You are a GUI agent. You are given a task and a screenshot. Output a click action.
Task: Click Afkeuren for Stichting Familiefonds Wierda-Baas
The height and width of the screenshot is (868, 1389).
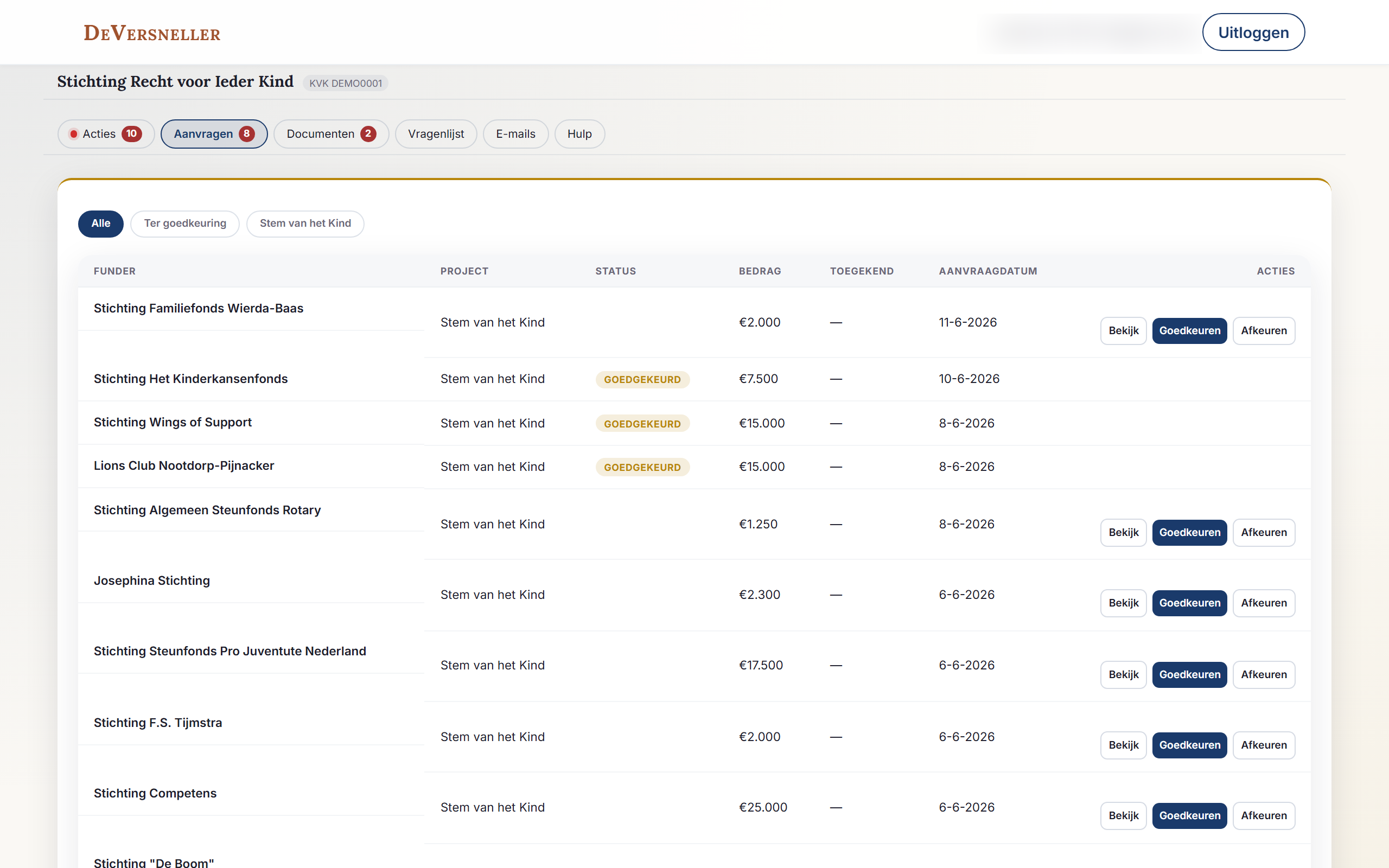[x=1264, y=331]
